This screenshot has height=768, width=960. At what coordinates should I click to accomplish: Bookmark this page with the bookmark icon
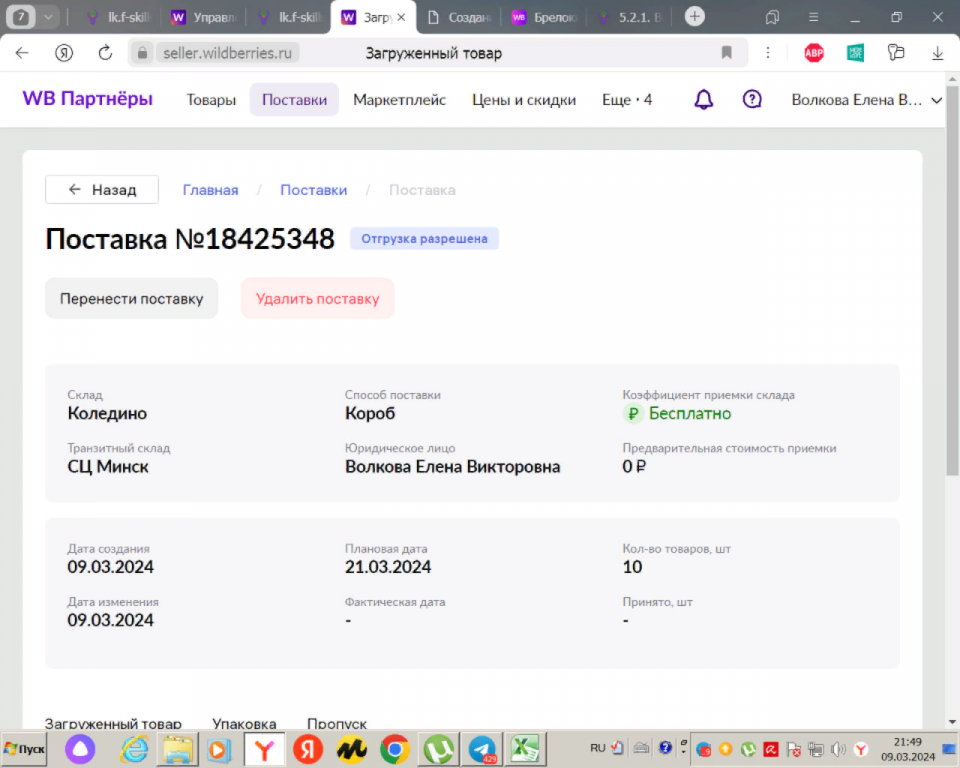(x=727, y=53)
